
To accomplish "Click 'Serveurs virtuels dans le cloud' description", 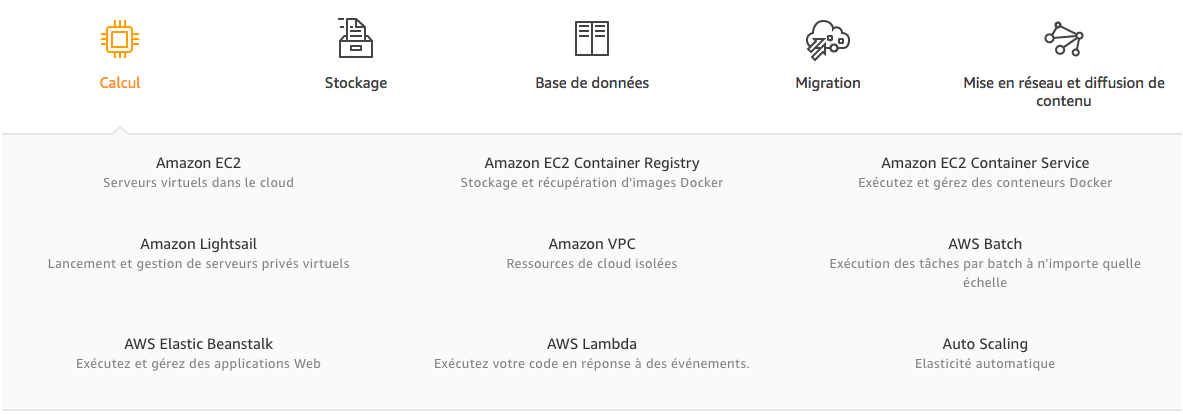I will 198,183.
